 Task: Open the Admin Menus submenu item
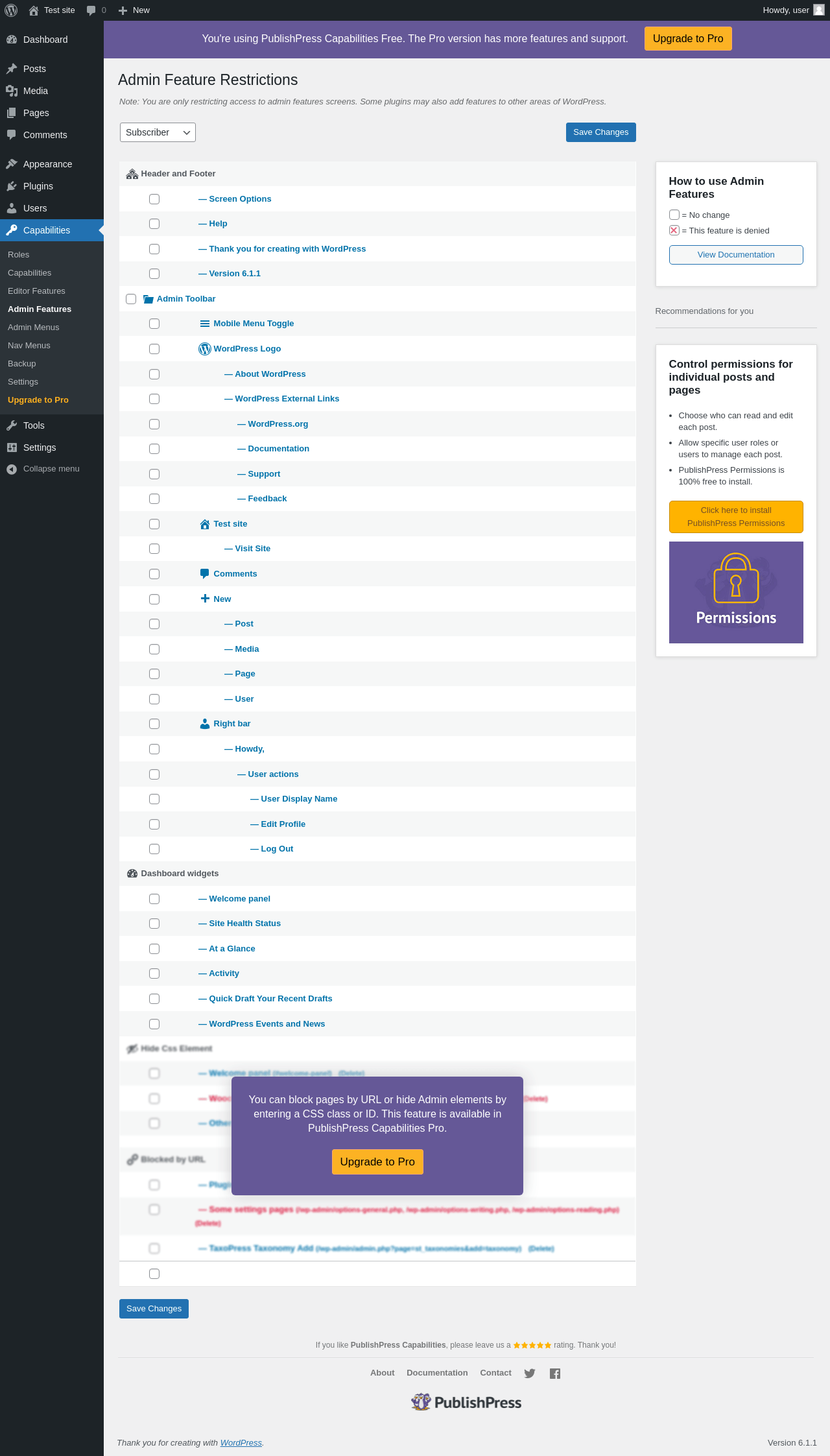[34, 328]
